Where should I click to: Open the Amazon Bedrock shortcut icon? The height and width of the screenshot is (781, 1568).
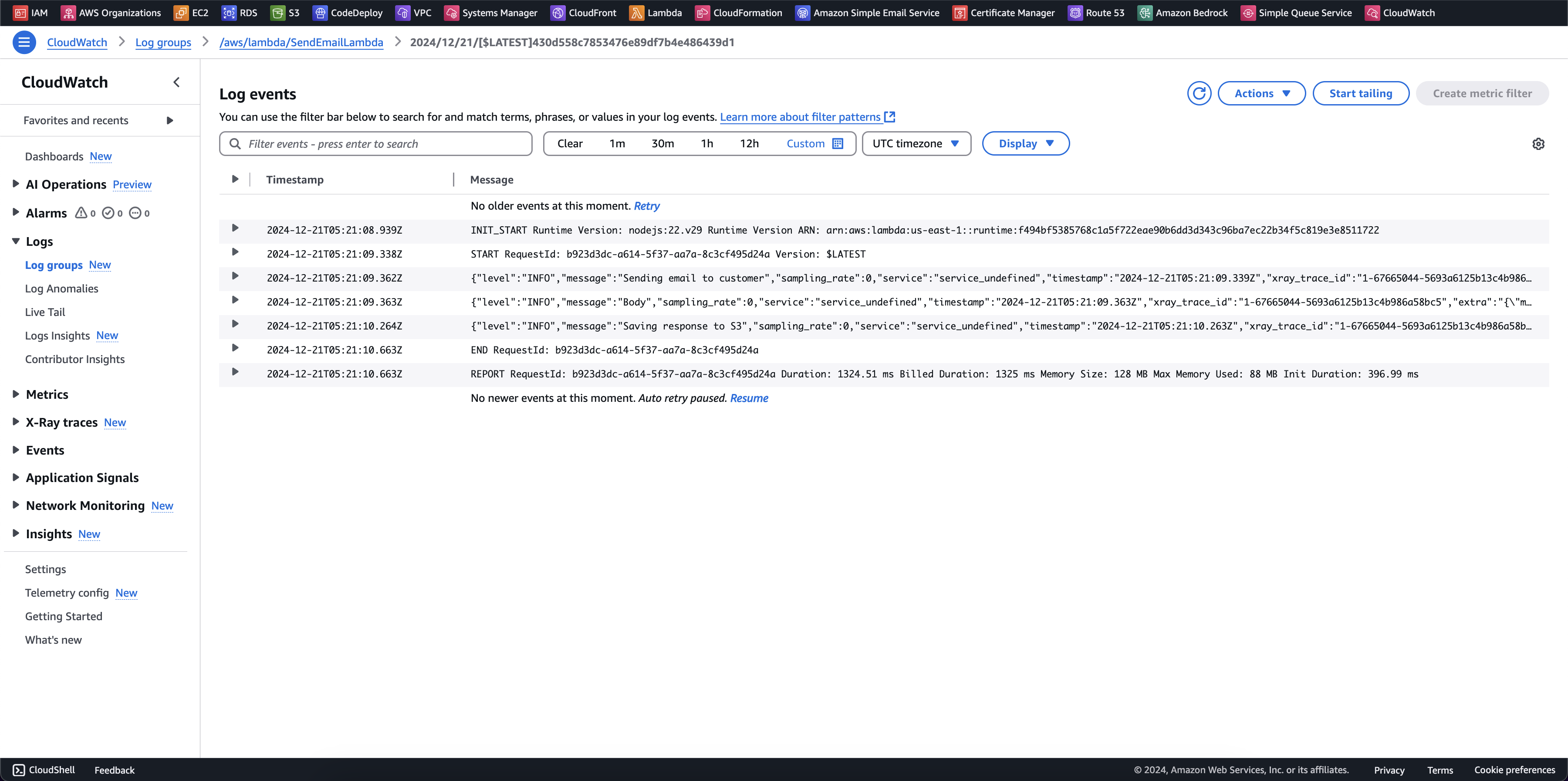[x=1145, y=13]
